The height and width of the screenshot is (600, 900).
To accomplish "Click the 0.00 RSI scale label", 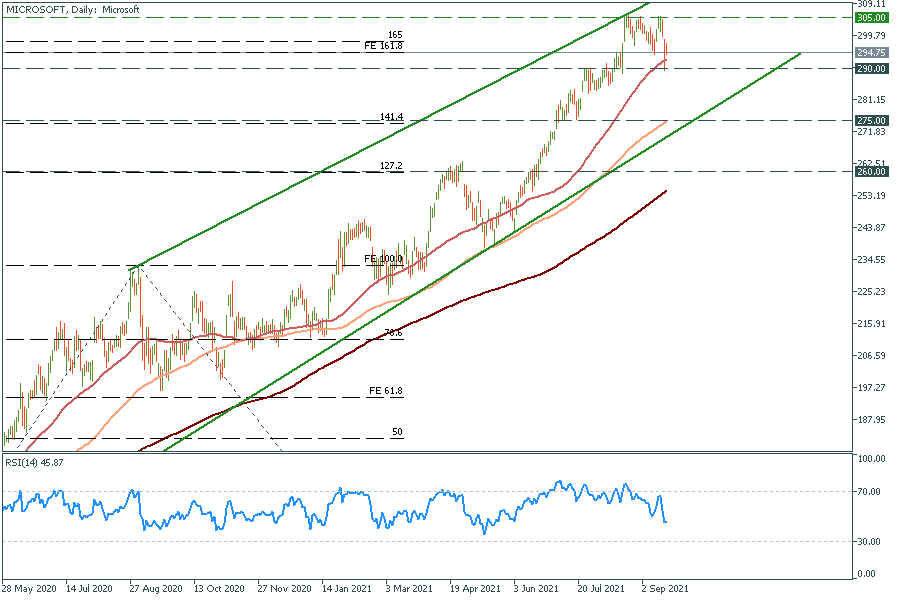I will pos(866,574).
